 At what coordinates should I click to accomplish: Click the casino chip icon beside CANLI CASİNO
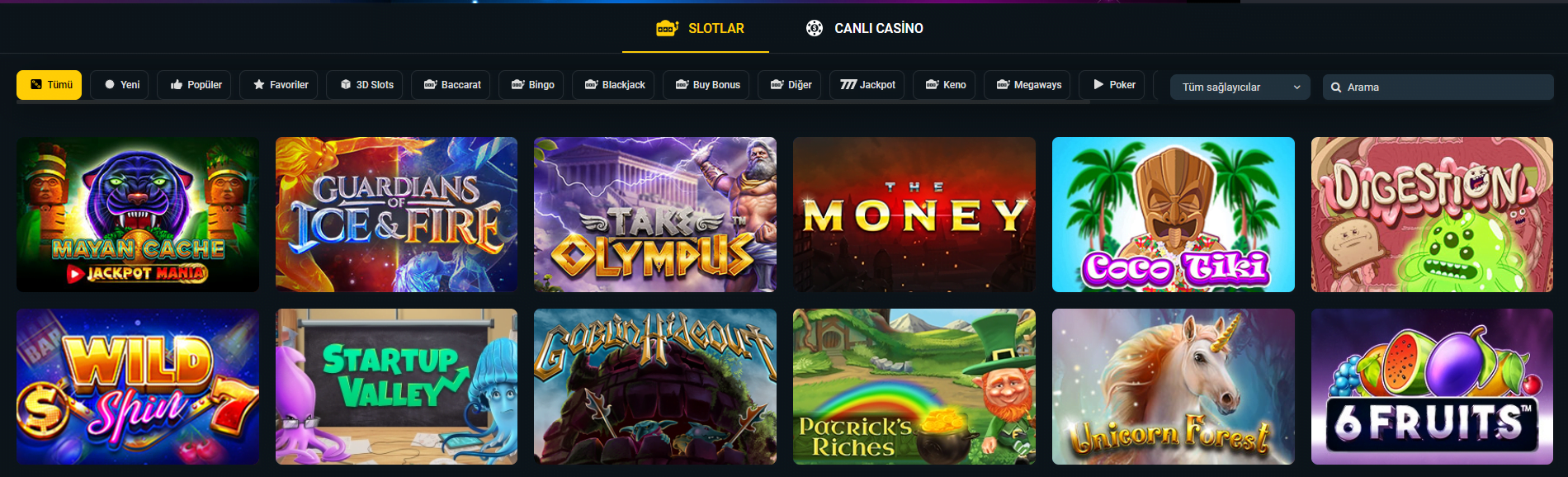pos(814,28)
